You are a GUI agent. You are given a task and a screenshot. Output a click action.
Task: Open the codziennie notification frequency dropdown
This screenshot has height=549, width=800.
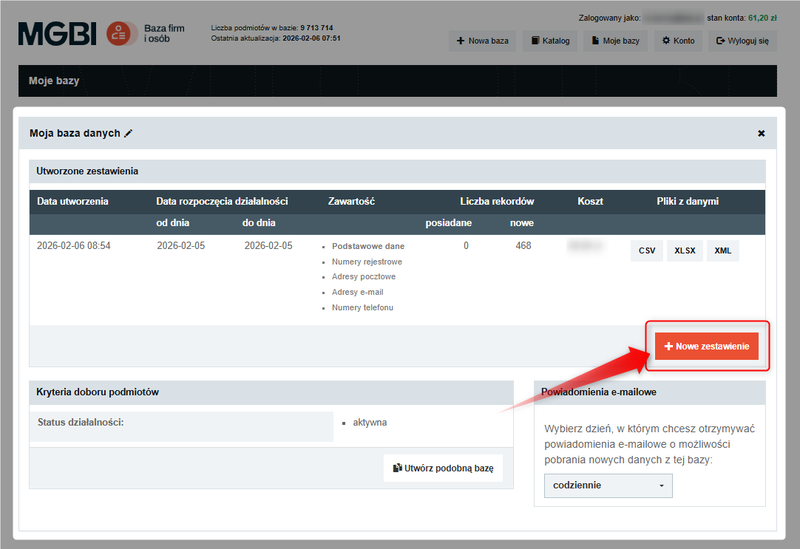coord(608,486)
